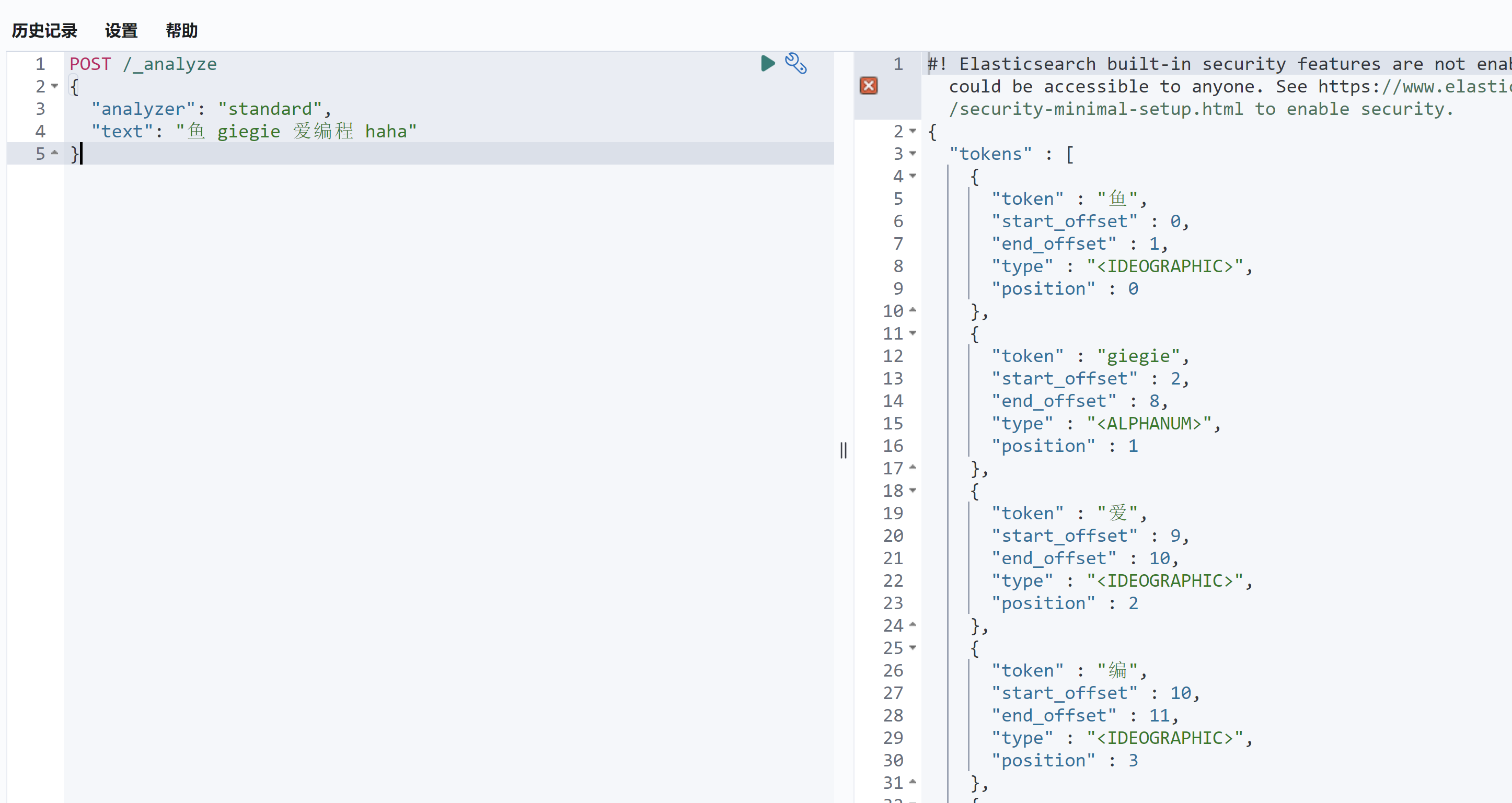Viewport: 1512px width, 803px height.
Task: Click the fold arrow at response line 31
Action: point(913,782)
